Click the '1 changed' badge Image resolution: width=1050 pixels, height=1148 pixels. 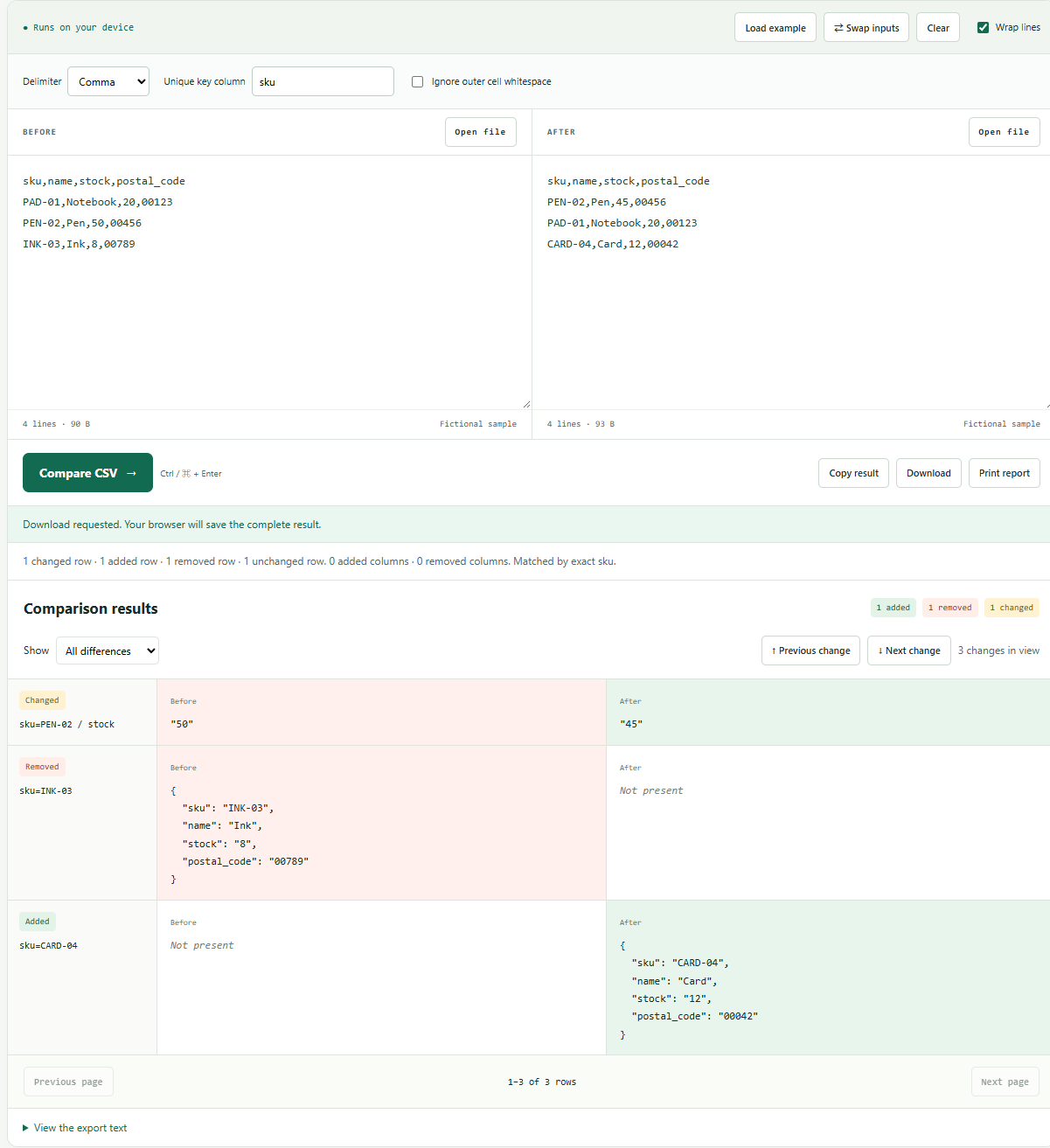pyautogui.click(x=1012, y=608)
